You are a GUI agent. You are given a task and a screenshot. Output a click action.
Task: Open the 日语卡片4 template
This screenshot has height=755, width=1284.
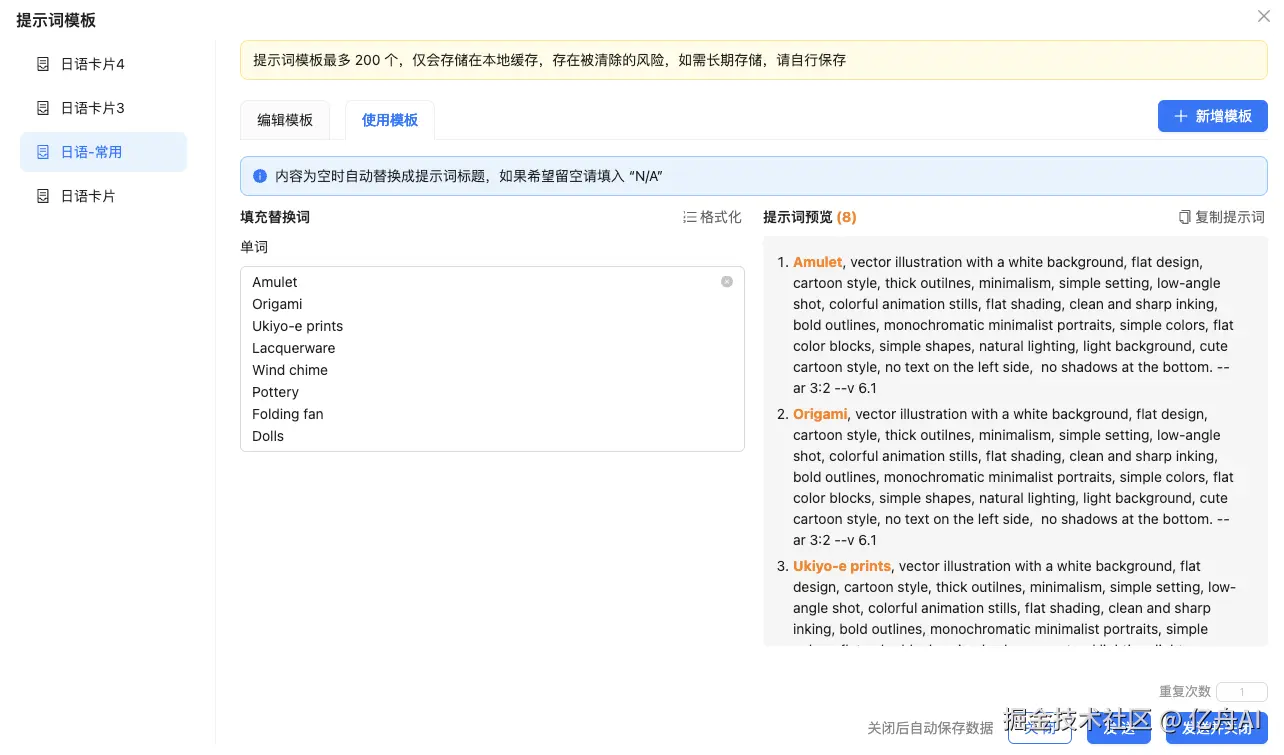(x=103, y=64)
